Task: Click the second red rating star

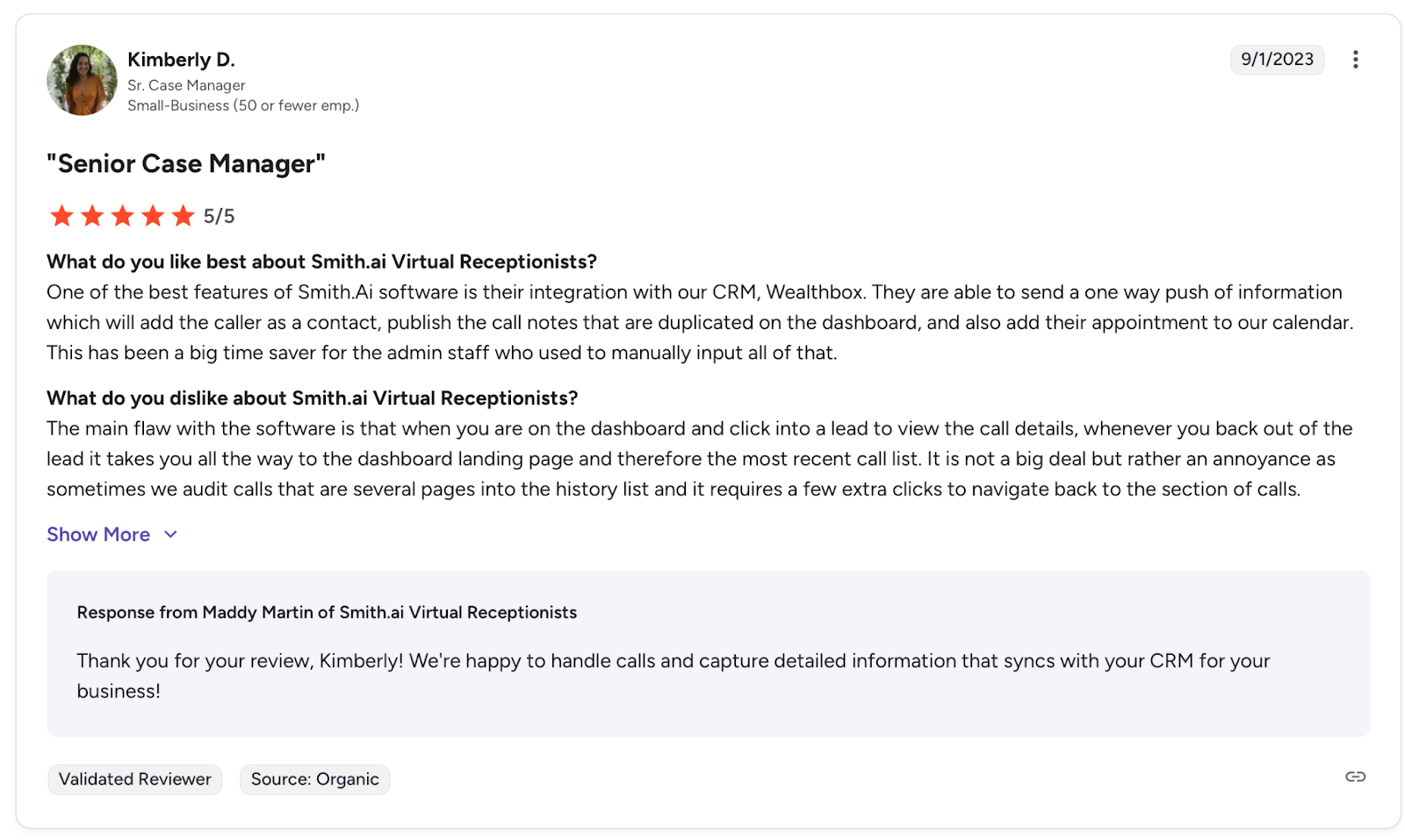Action: (x=92, y=216)
